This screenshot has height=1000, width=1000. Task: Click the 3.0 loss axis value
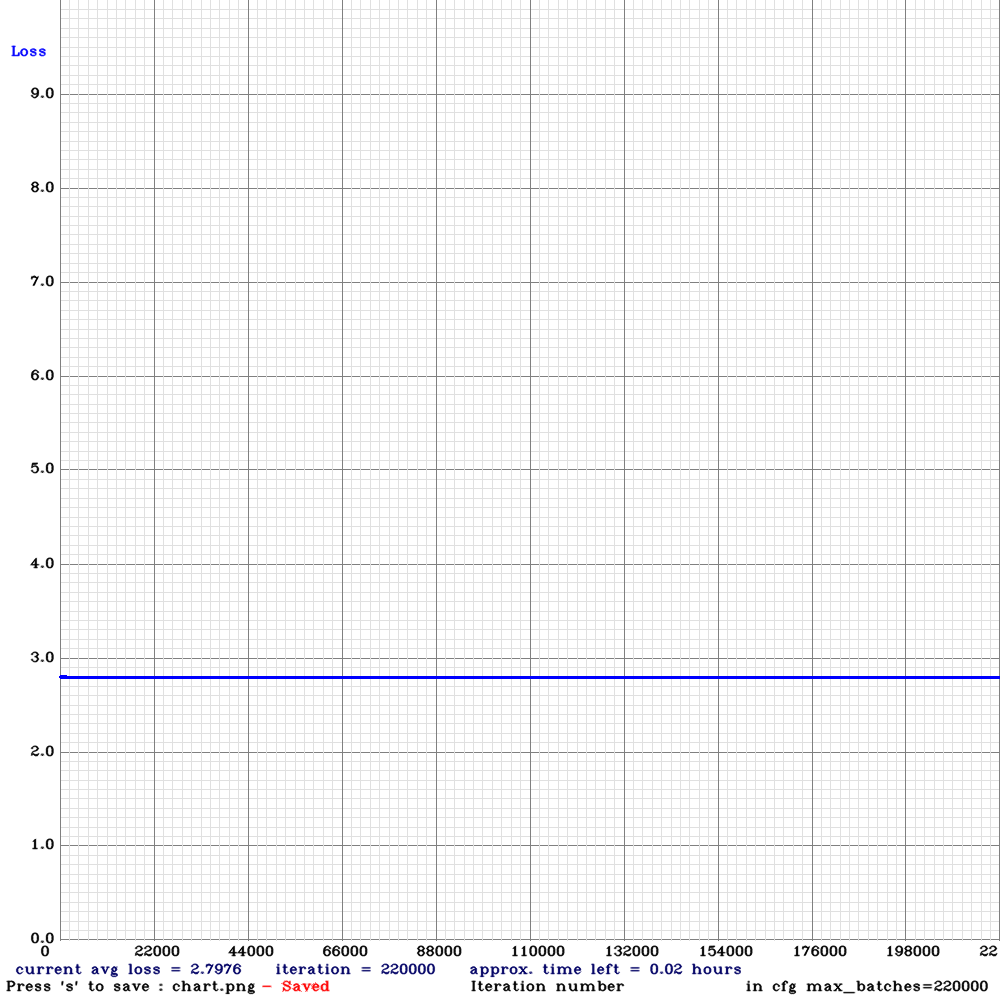[x=42, y=658]
